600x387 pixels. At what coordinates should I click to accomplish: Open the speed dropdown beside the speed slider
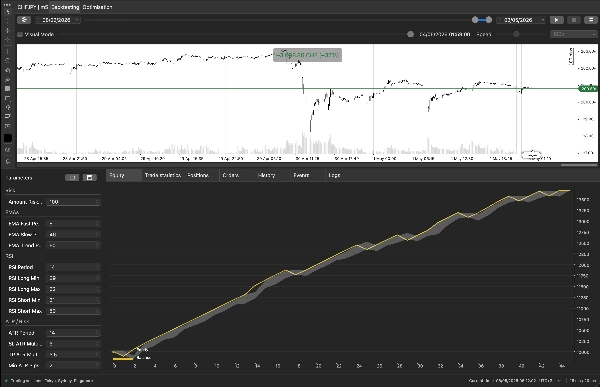[x=573, y=34]
